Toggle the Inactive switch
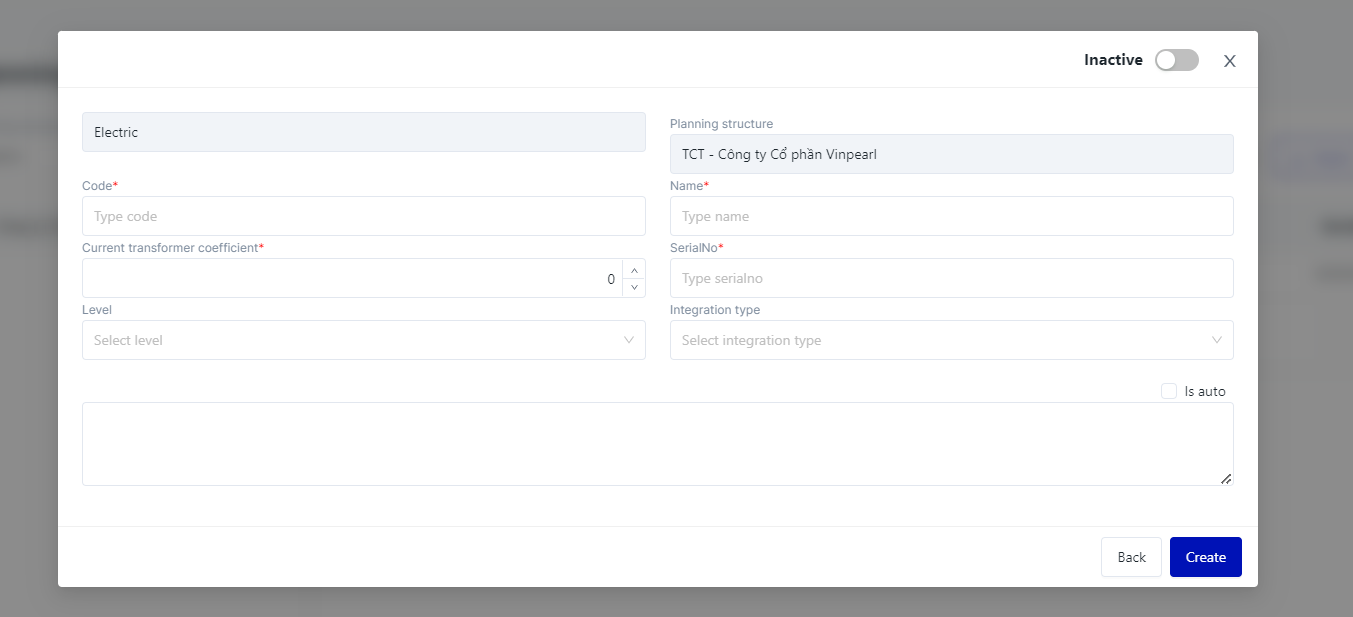The width and height of the screenshot is (1353, 617). pos(1176,60)
